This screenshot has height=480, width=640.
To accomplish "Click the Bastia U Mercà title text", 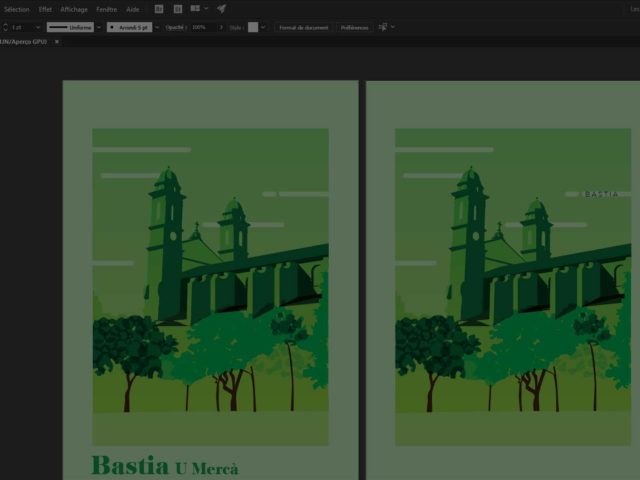I will (164, 466).
